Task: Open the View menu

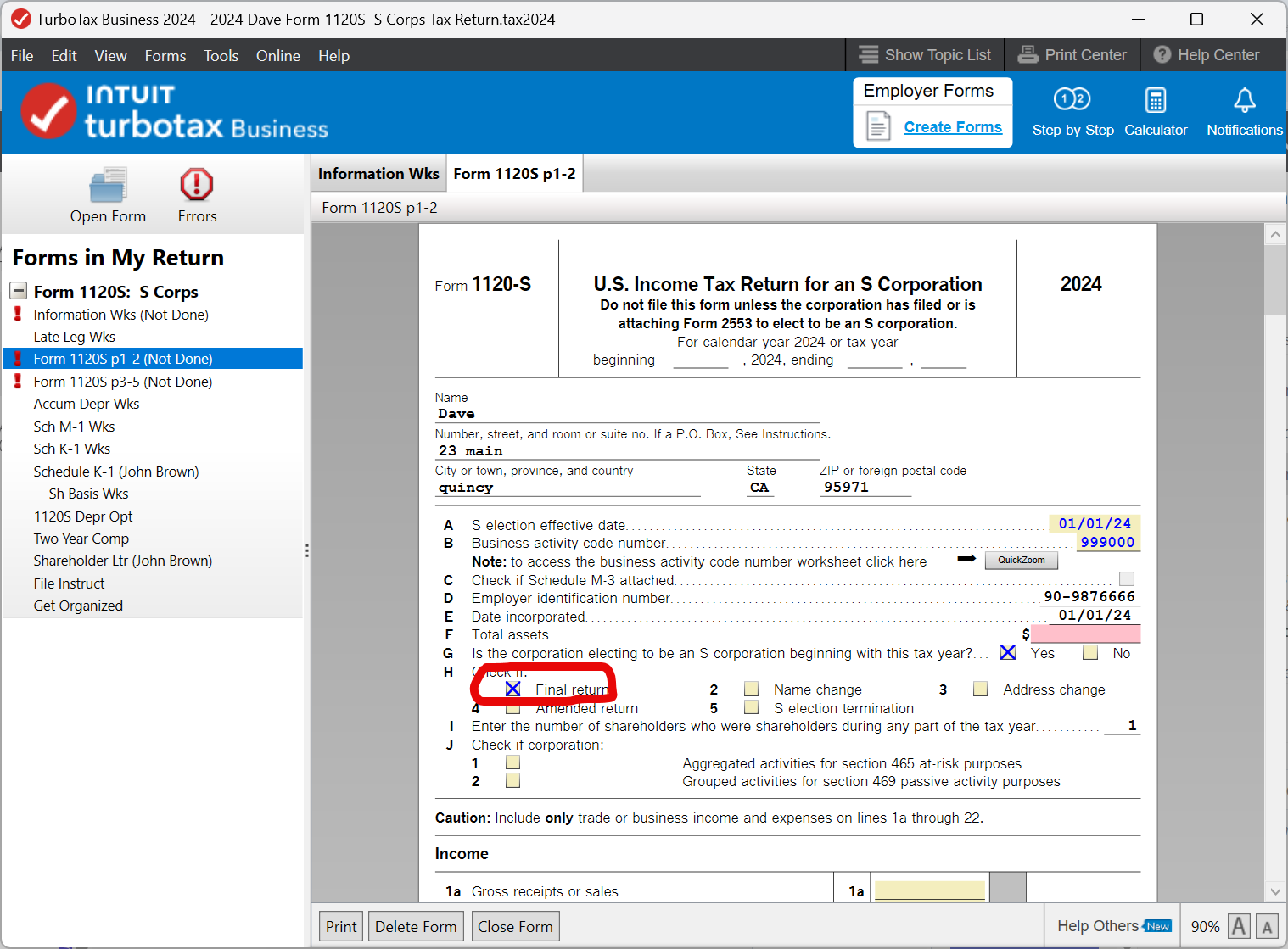Action: (x=111, y=55)
